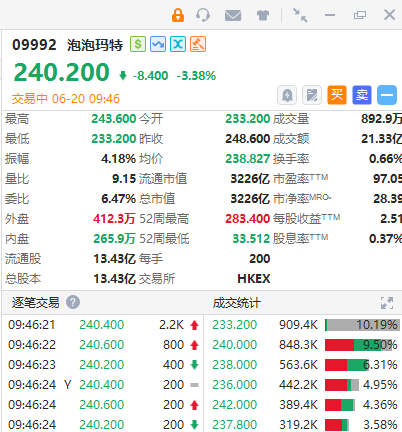
Task: Click the 9.50% volume bar
Action: pos(360,345)
